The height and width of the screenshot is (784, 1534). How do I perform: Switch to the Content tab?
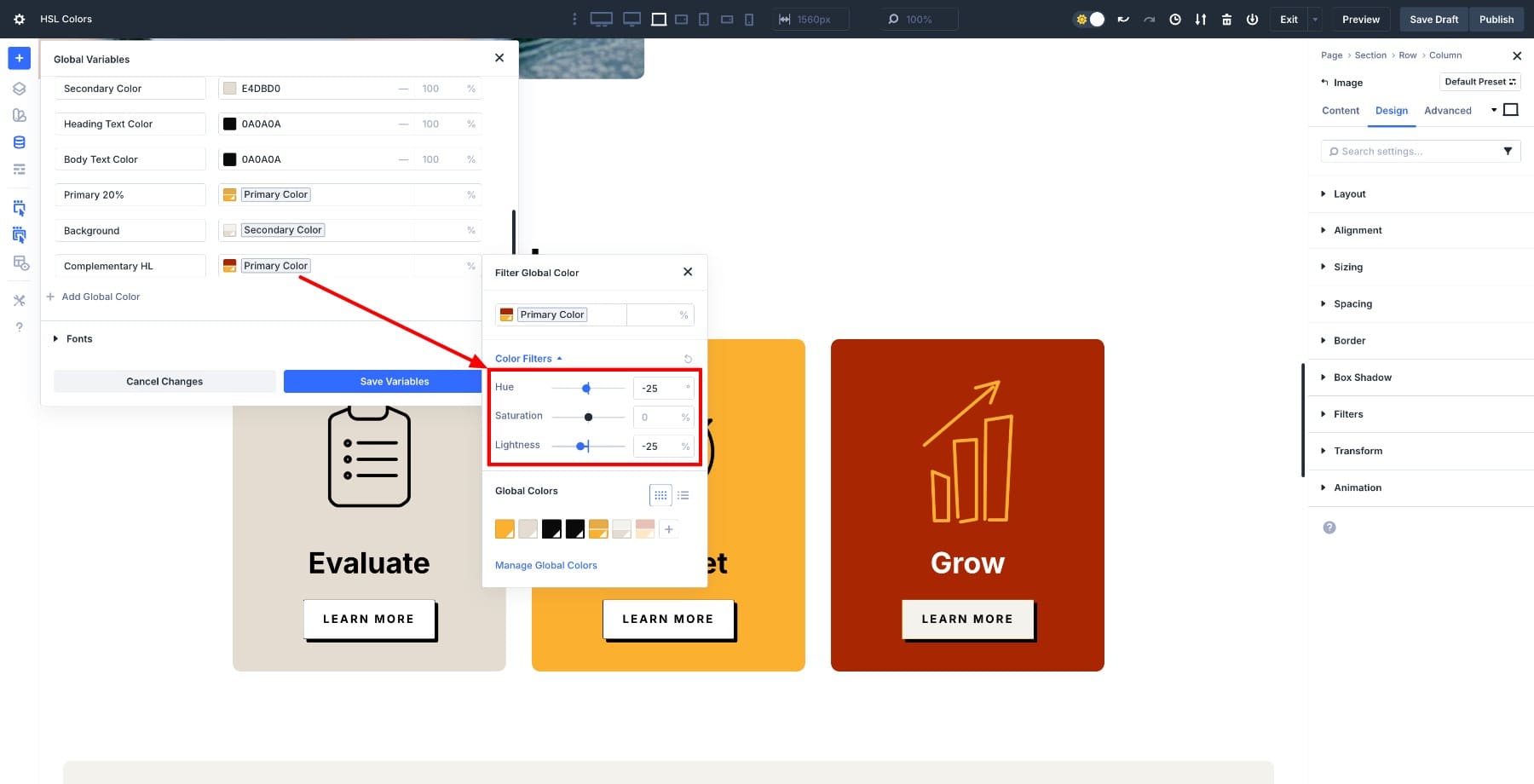[1340, 111]
